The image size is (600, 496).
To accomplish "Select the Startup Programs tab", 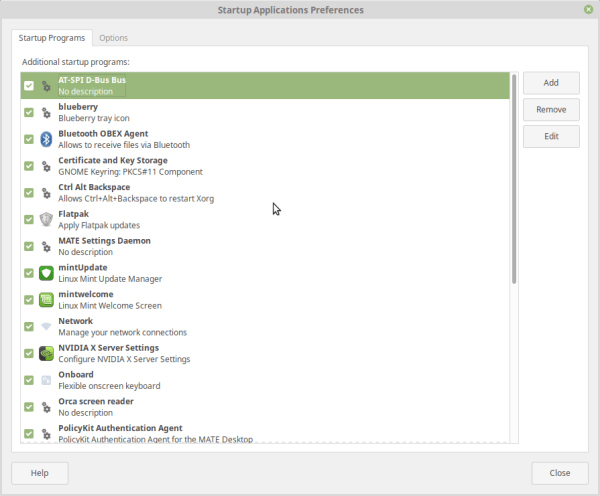I will [x=52, y=38].
